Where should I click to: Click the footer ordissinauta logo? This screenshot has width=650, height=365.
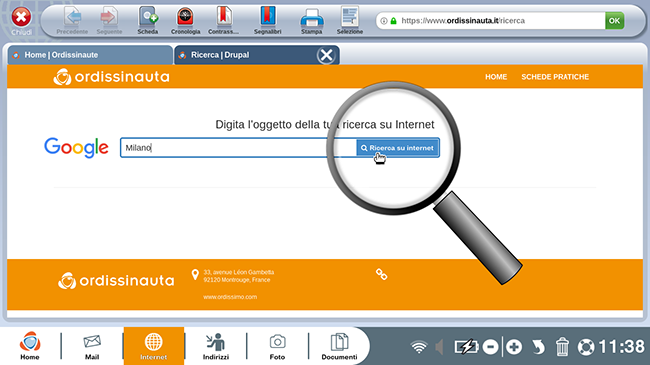pyautogui.click(x=116, y=280)
